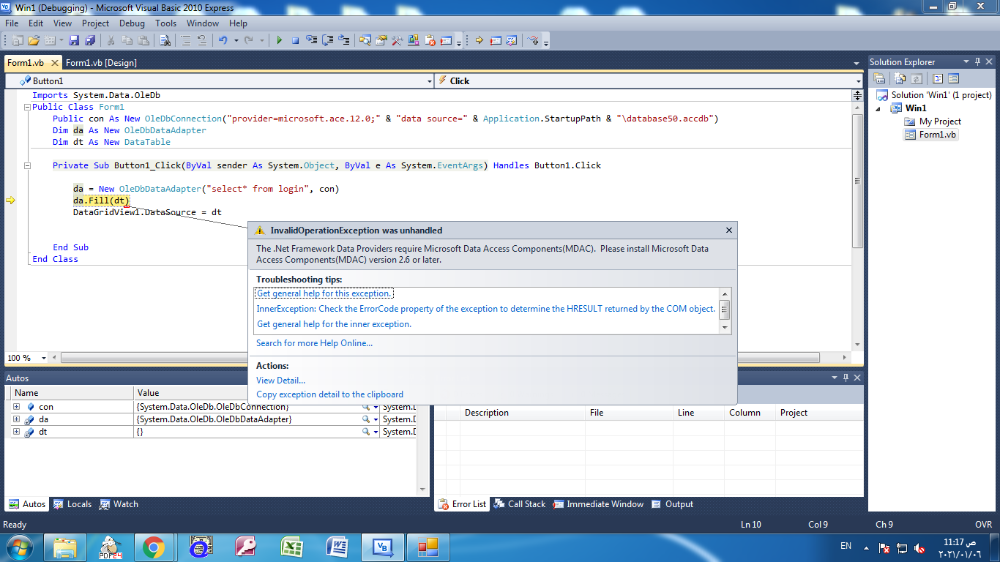Image resolution: width=1000 pixels, height=562 pixels.
Task: Click Get general help for the inner exception
Action: click(x=334, y=324)
